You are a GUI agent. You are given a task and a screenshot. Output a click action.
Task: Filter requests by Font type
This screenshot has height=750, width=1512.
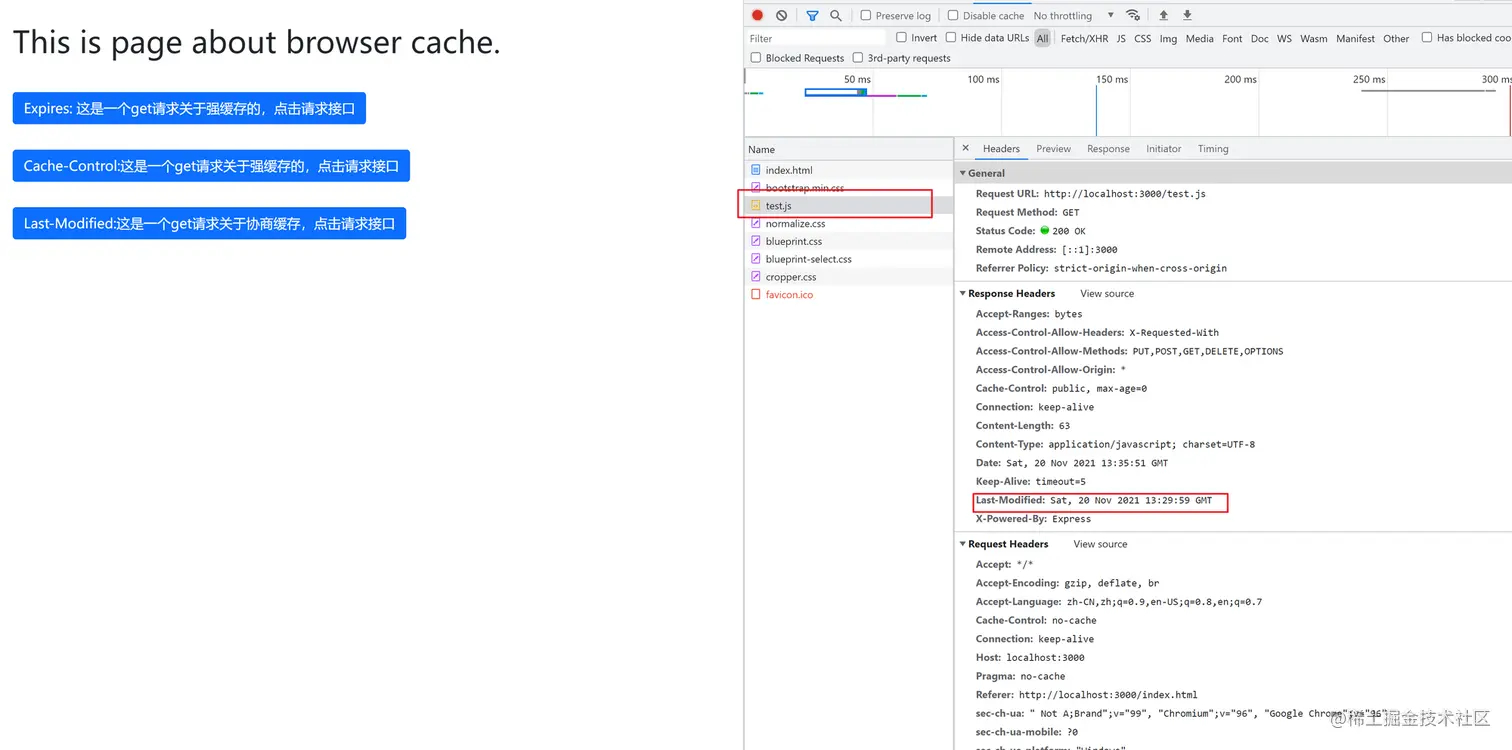[1232, 38]
